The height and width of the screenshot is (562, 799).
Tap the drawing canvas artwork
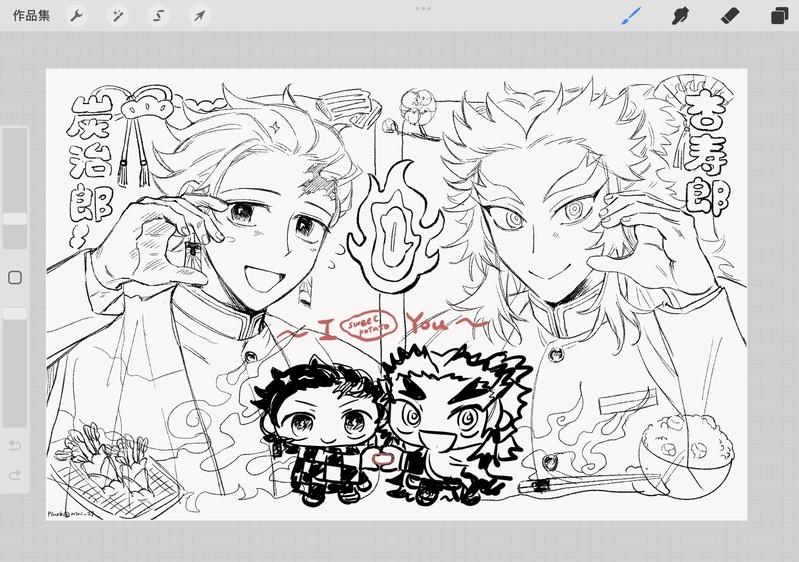click(396, 295)
